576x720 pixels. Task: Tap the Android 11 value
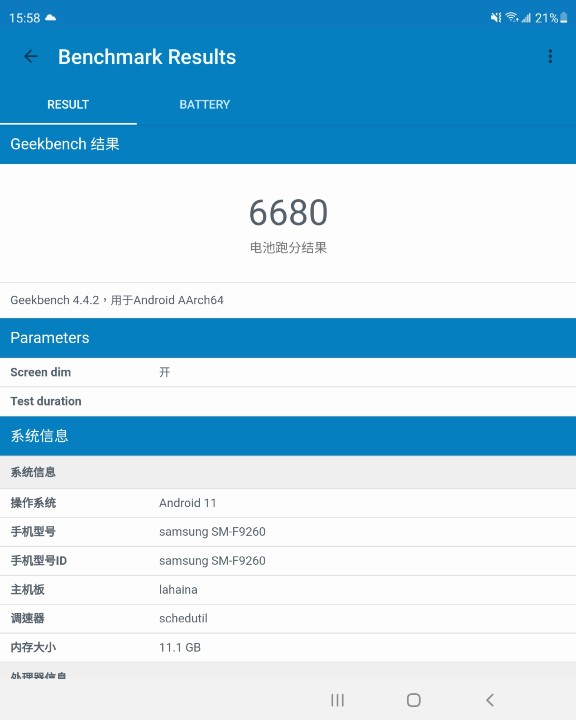click(x=187, y=503)
